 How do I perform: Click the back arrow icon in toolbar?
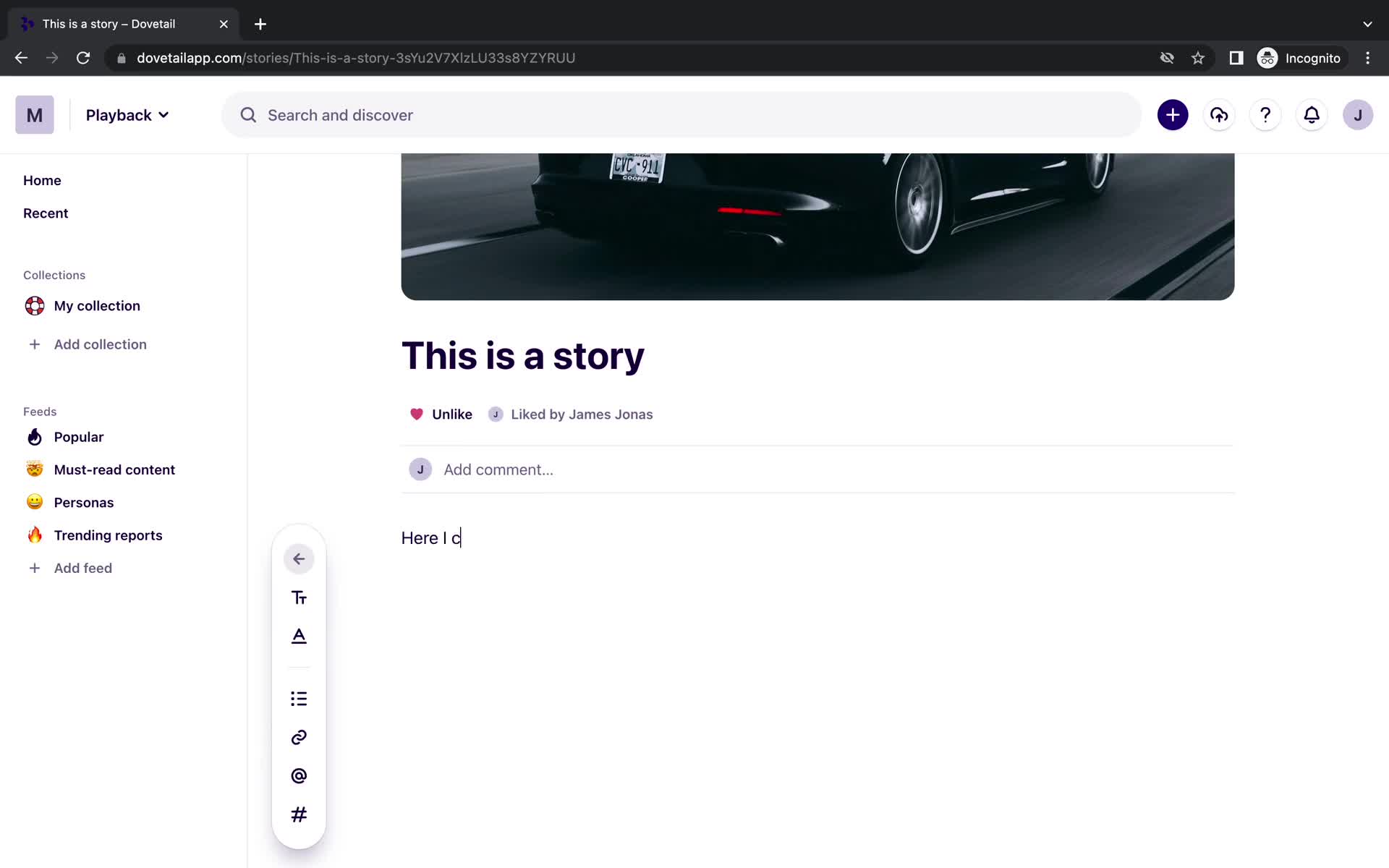[299, 559]
